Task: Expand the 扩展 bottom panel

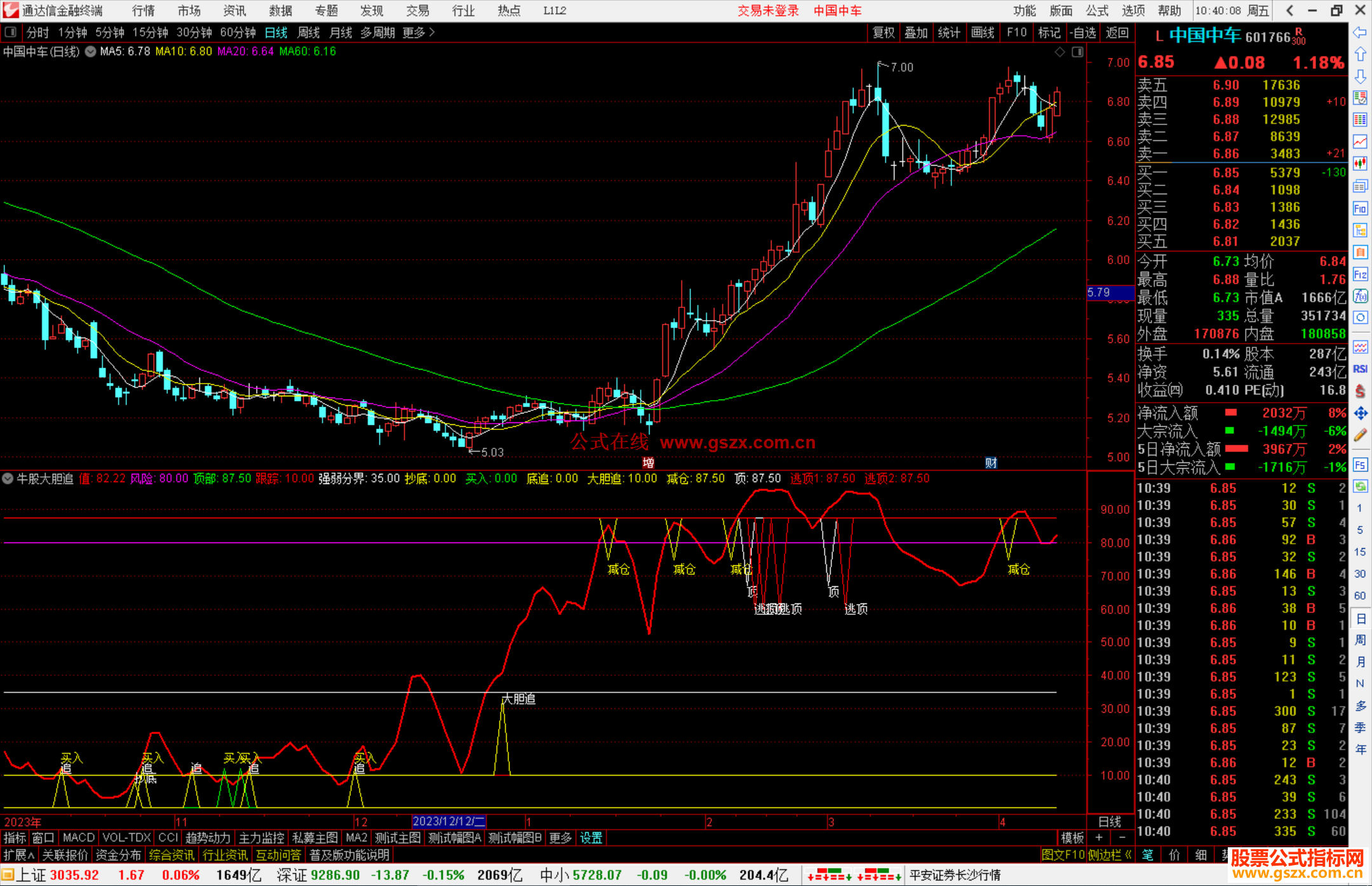Action: point(18,855)
